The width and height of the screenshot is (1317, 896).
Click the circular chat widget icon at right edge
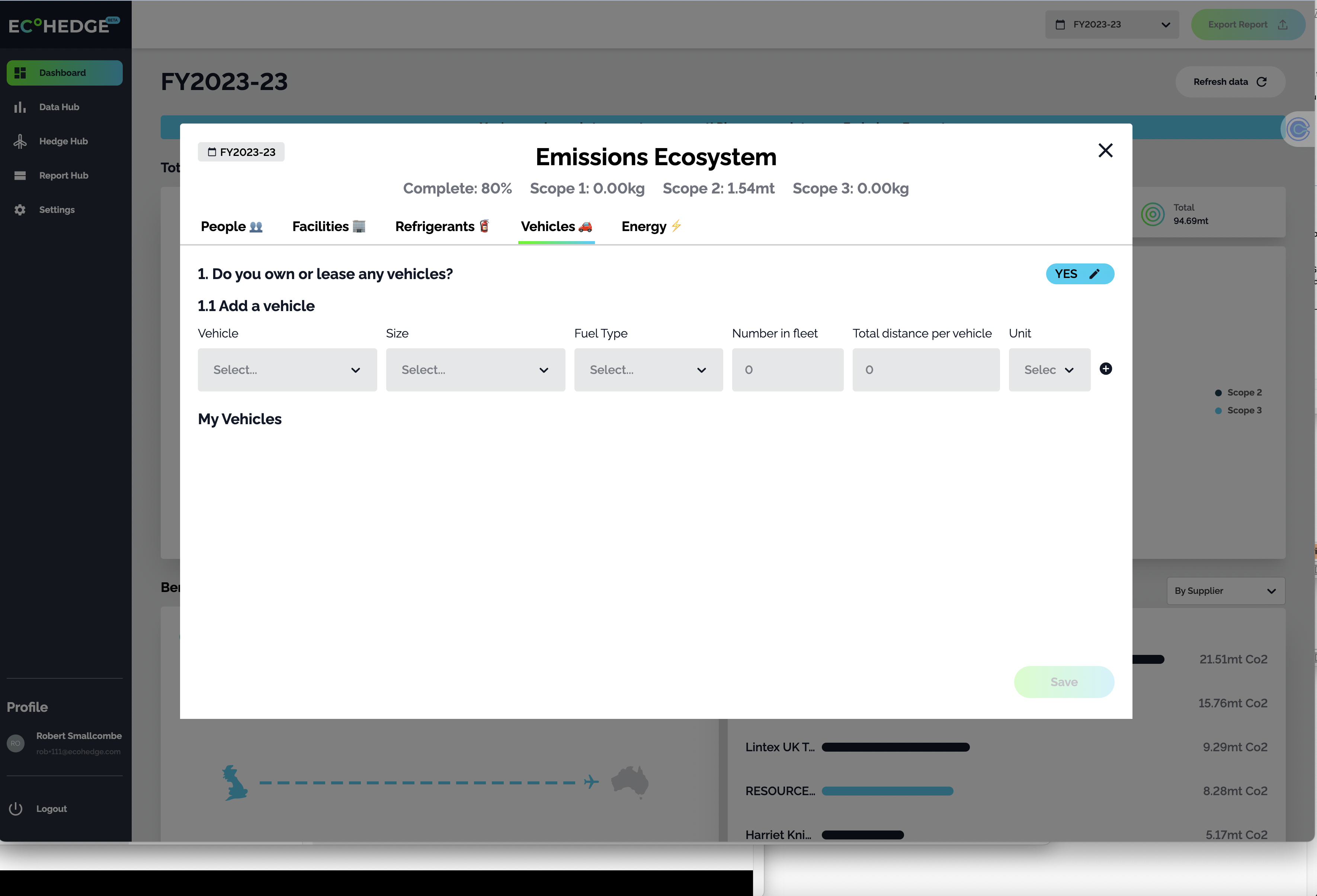point(1298,129)
